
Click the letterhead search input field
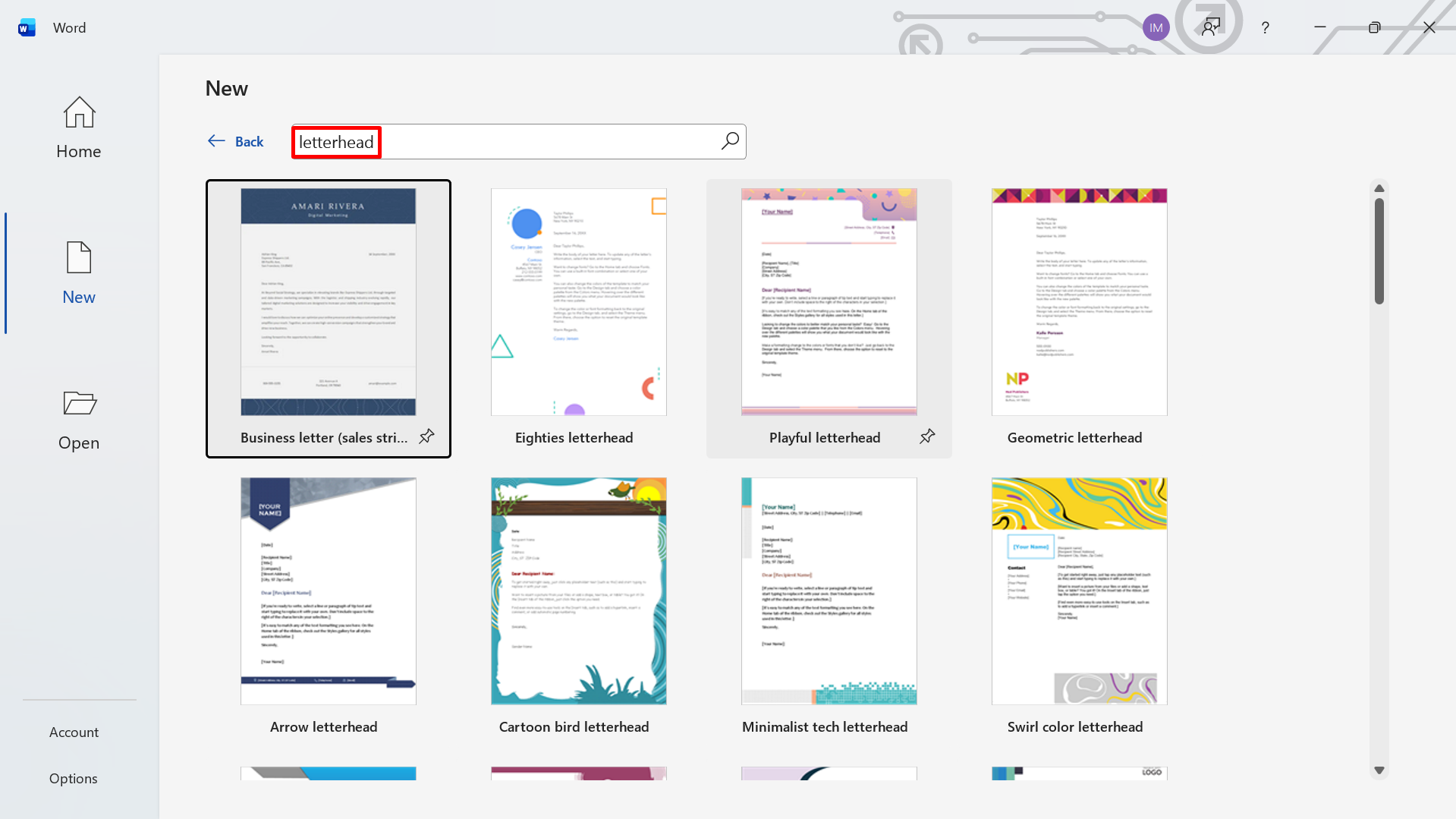click(518, 142)
